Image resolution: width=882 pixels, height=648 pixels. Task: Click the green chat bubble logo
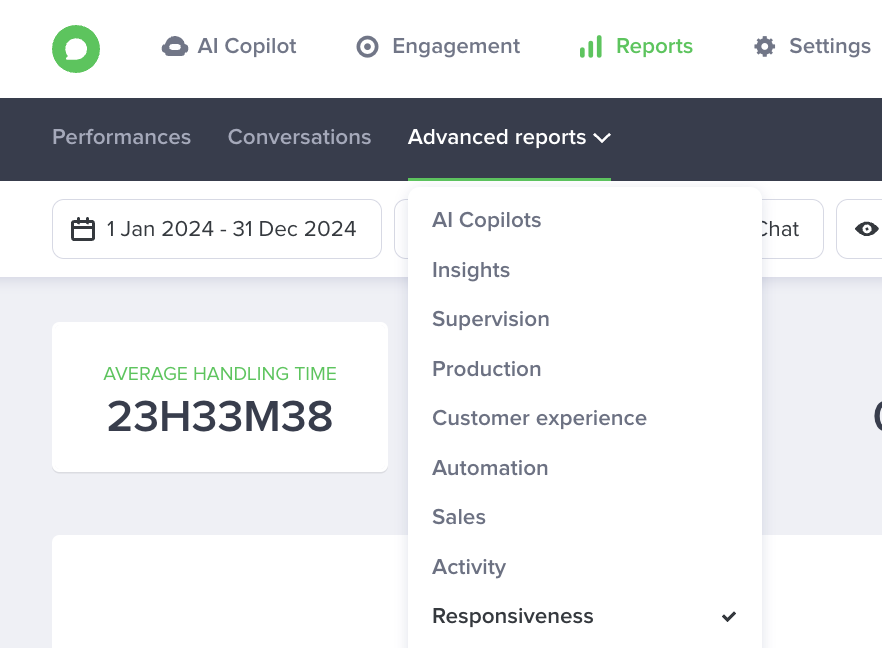(76, 49)
